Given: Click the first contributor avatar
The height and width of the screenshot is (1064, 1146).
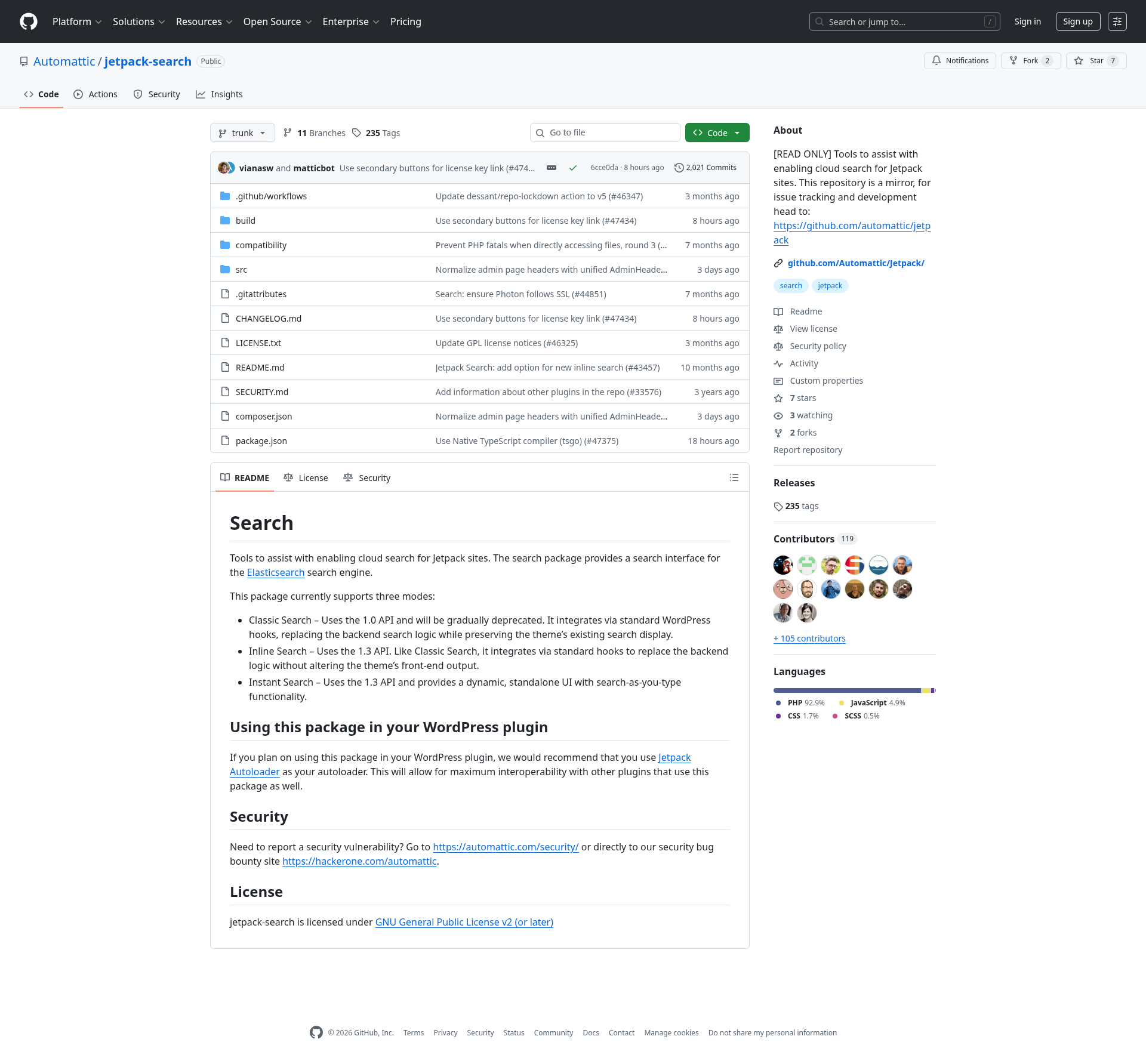Looking at the screenshot, I should (783, 565).
